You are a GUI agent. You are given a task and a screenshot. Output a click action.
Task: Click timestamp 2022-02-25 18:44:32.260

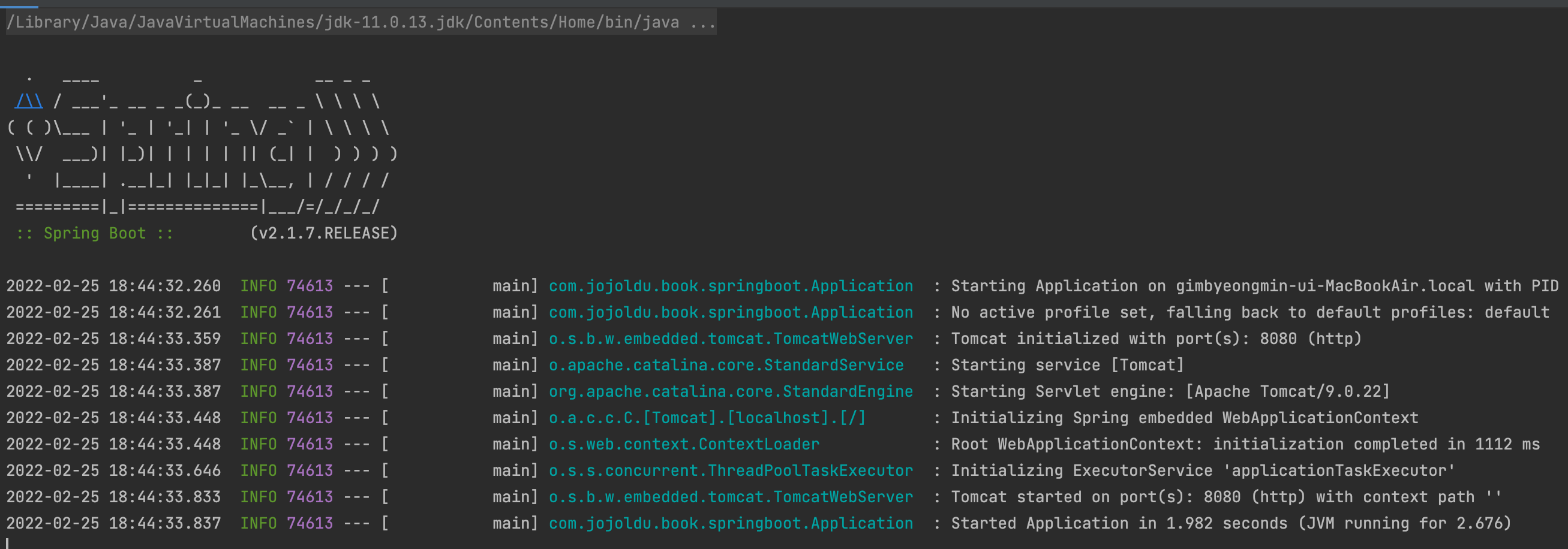tap(114, 286)
